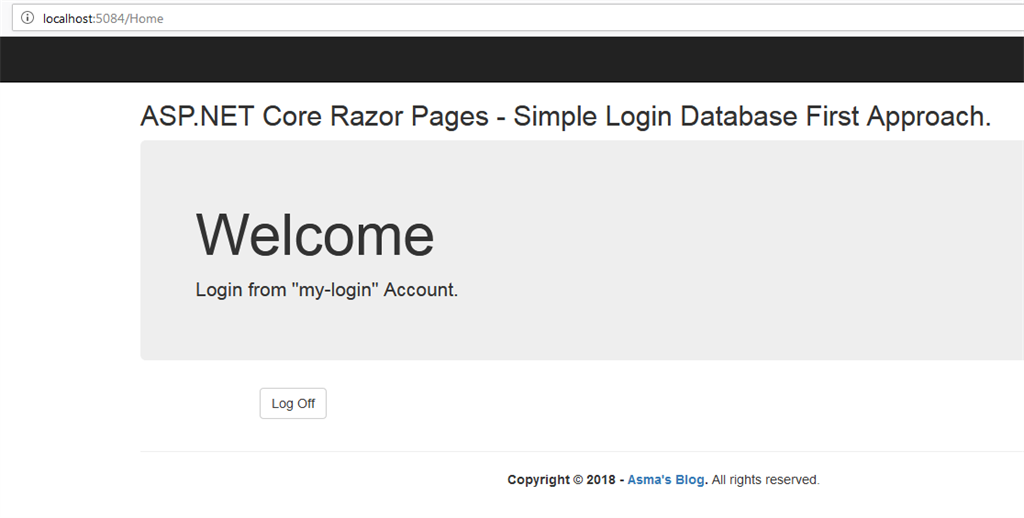Open the Asma's Blog link
The image size is (1024, 518).
tap(666, 480)
